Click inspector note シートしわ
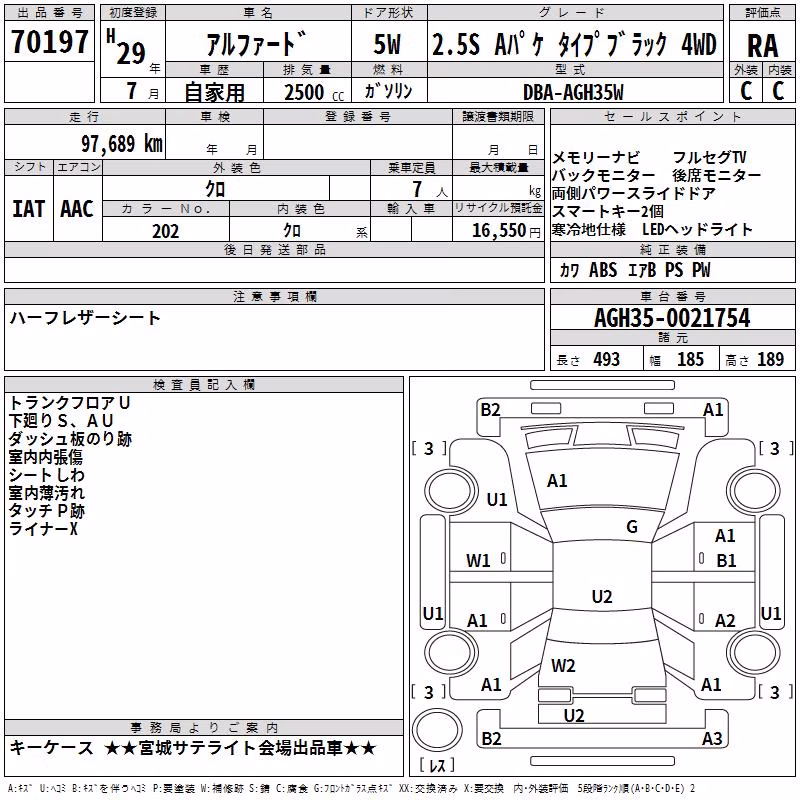800x800 pixels. click(x=46, y=475)
